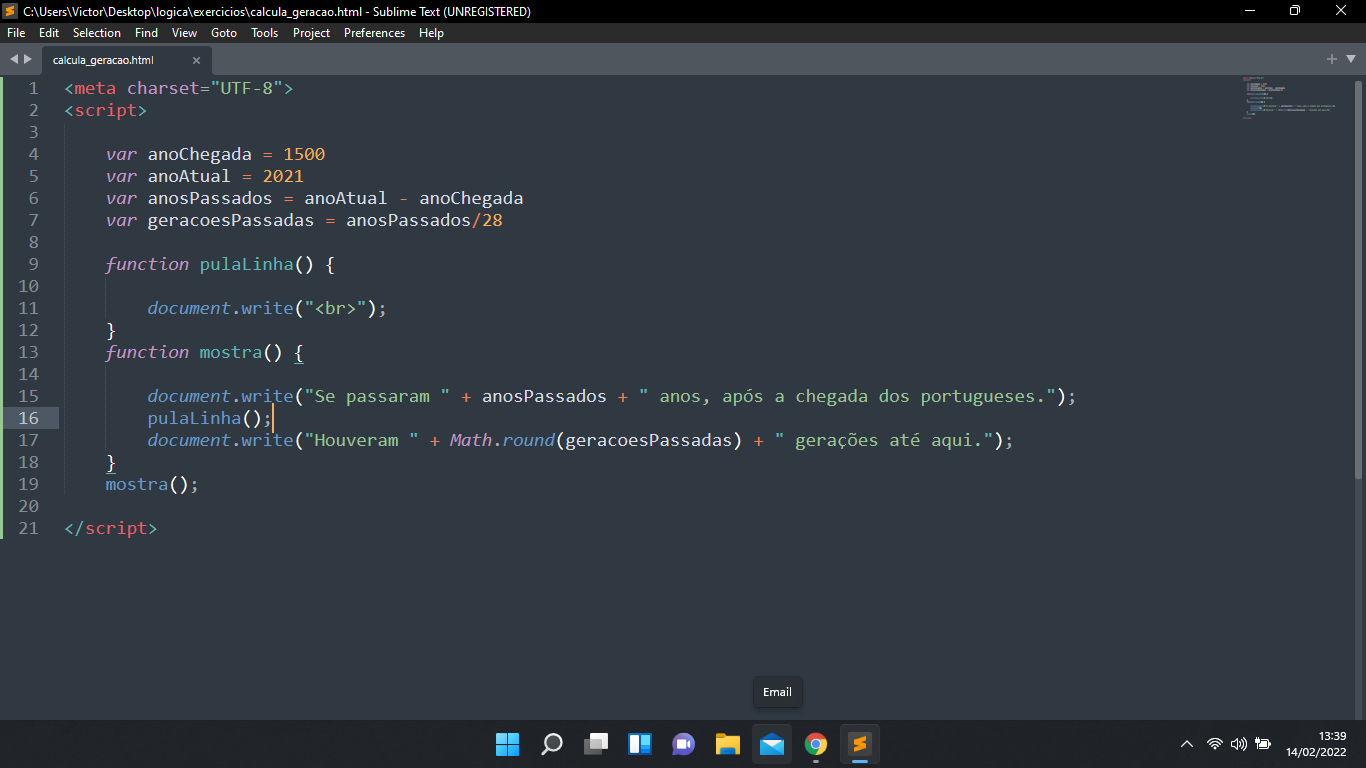
Task: Open the Help menu
Action: (x=431, y=33)
